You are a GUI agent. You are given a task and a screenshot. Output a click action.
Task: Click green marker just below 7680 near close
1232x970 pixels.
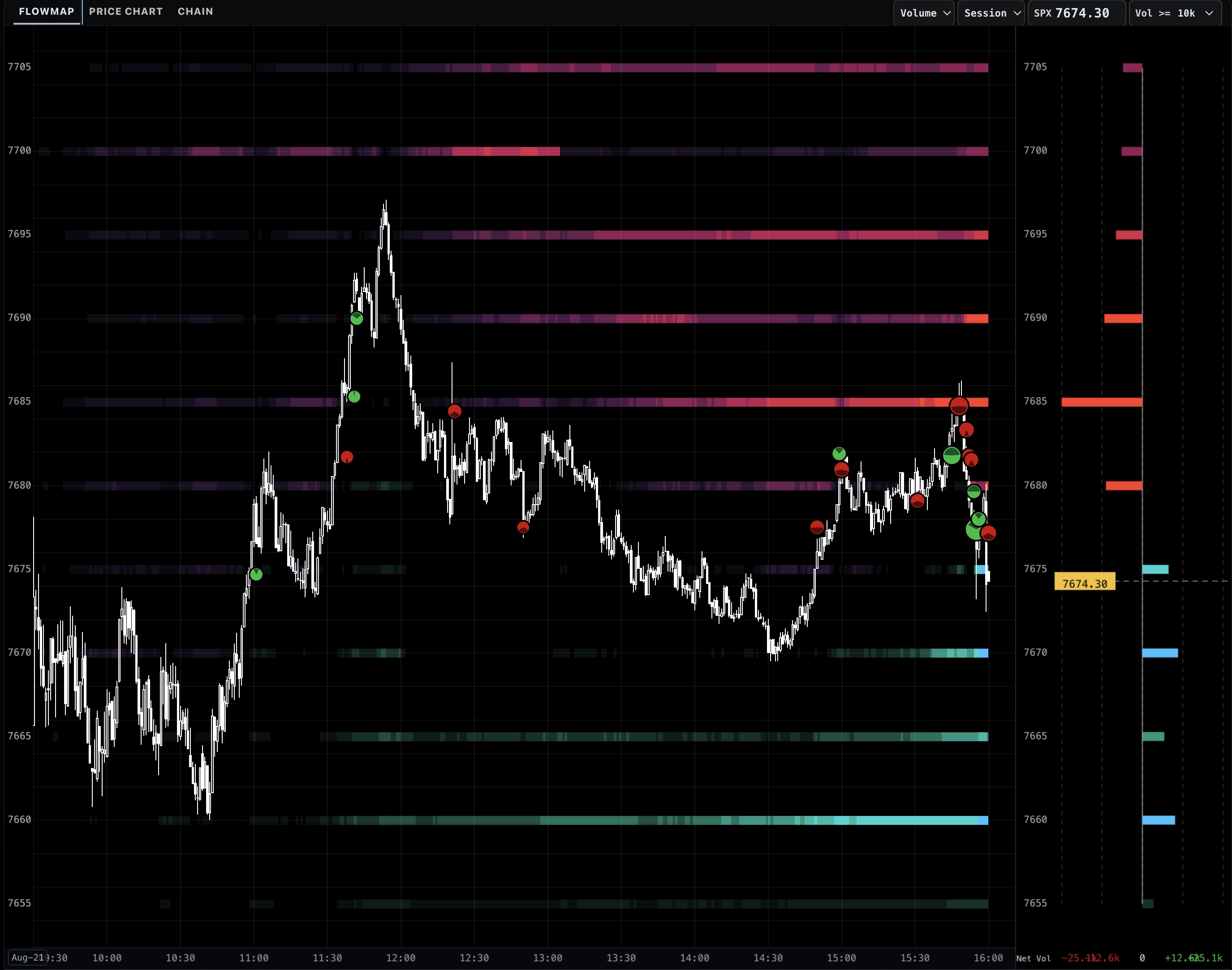(x=974, y=491)
